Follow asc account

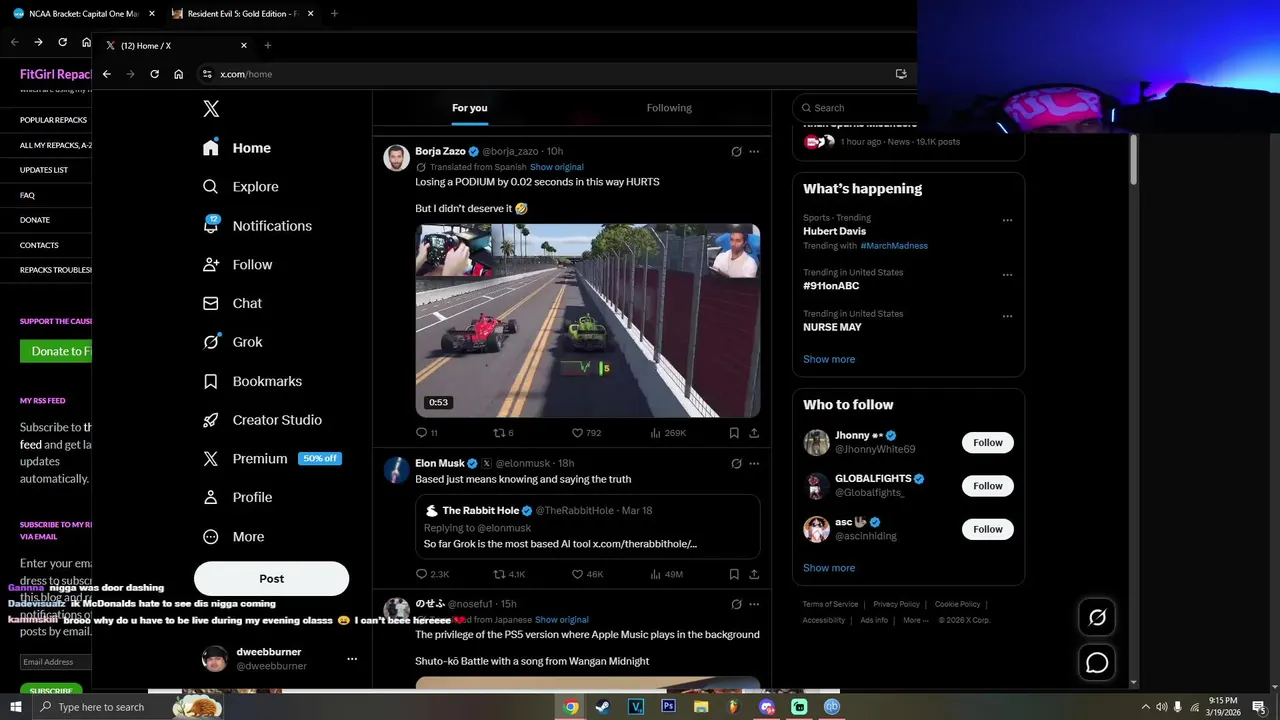(x=988, y=529)
